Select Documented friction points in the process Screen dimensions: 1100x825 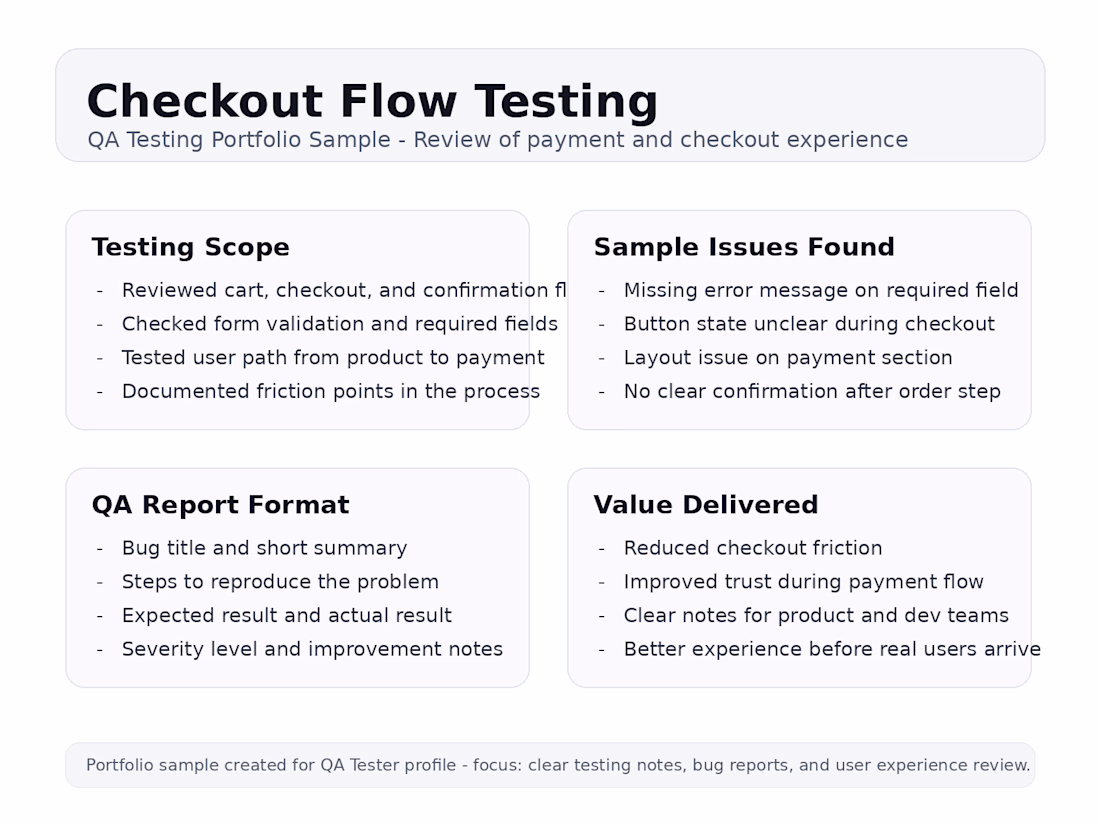[x=331, y=391]
